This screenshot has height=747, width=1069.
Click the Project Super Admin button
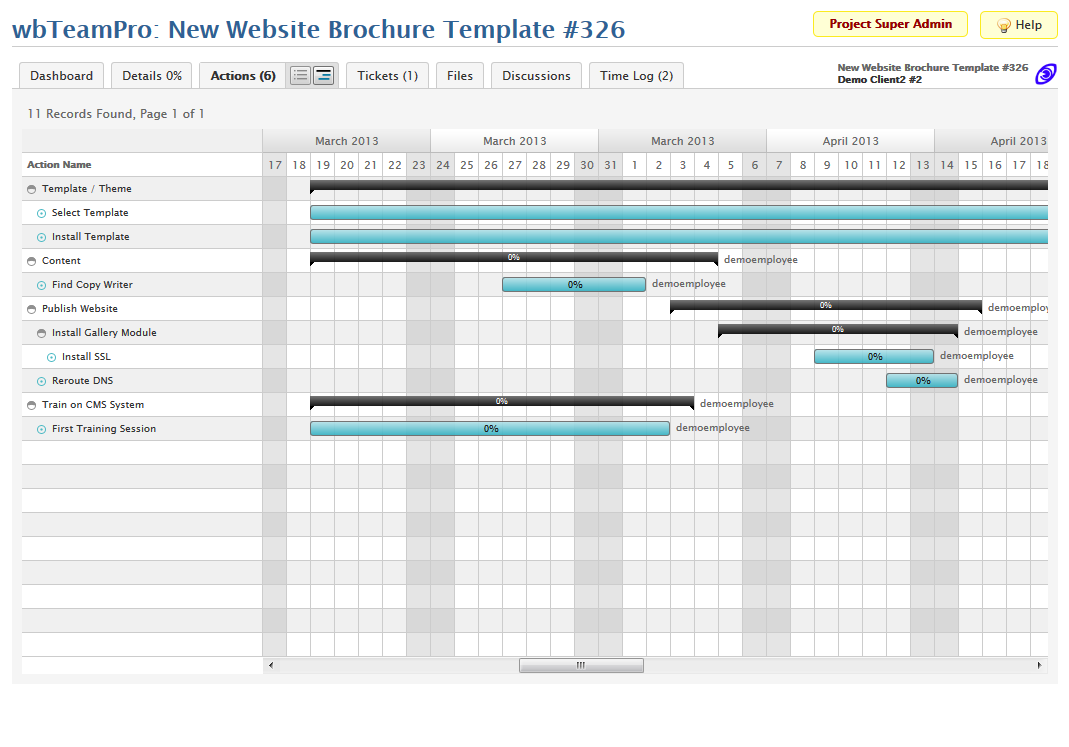(x=890, y=24)
